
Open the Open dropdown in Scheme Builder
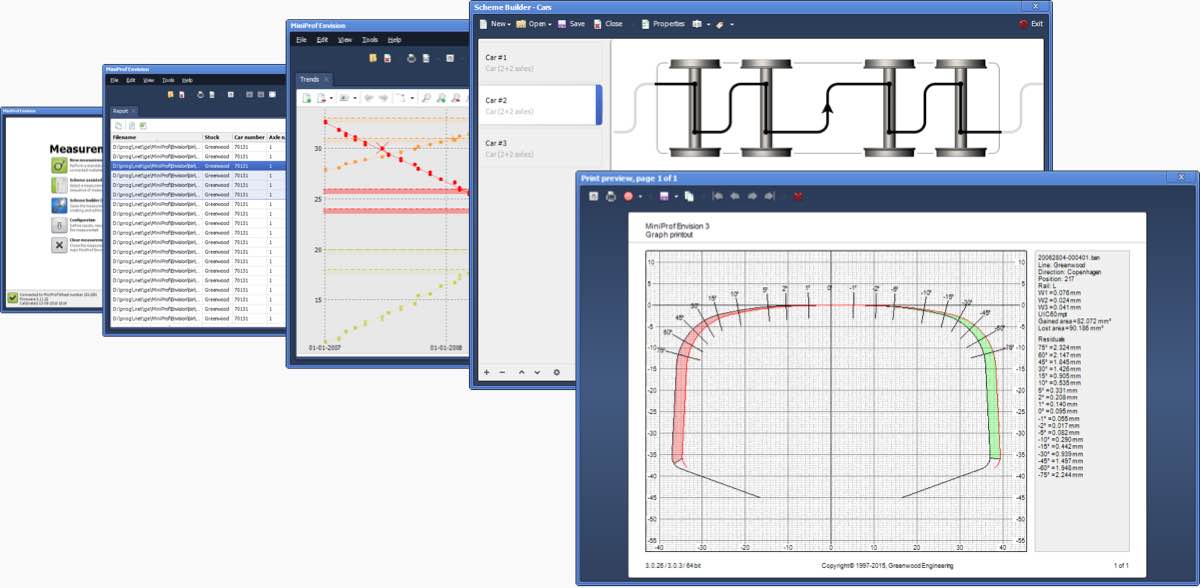point(550,24)
